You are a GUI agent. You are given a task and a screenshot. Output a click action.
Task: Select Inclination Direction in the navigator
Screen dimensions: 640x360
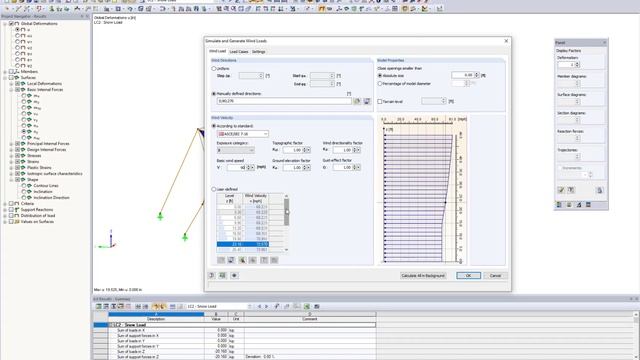point(51,198)
